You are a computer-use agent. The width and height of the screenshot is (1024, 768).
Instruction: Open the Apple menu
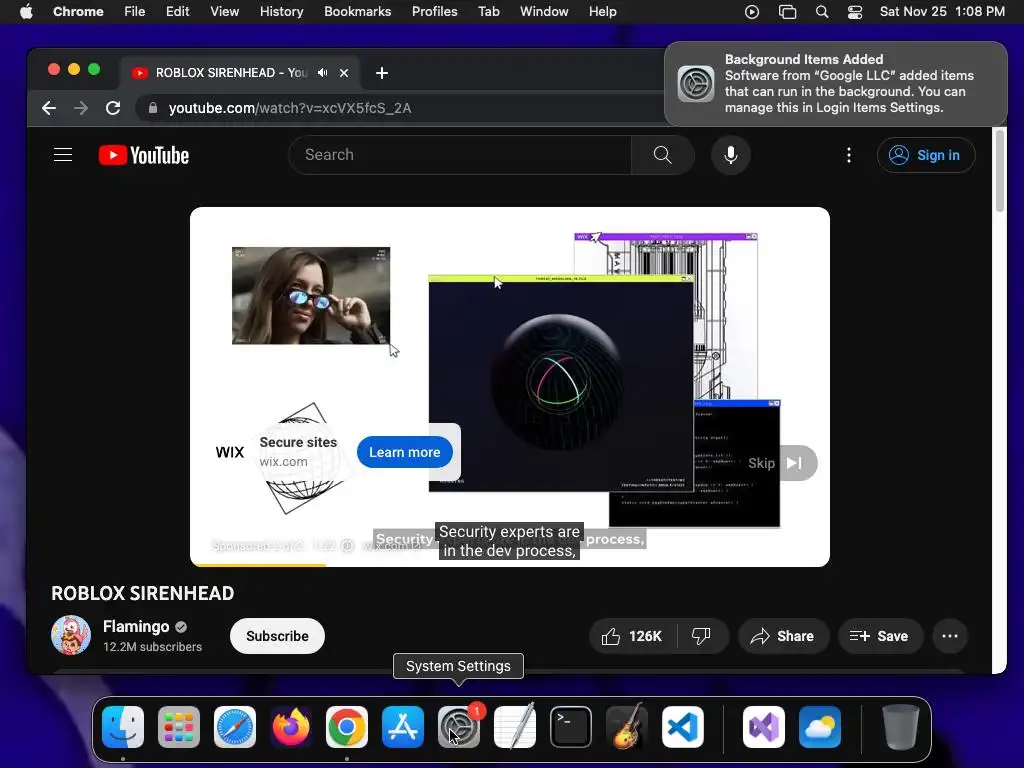click(26, 12)
